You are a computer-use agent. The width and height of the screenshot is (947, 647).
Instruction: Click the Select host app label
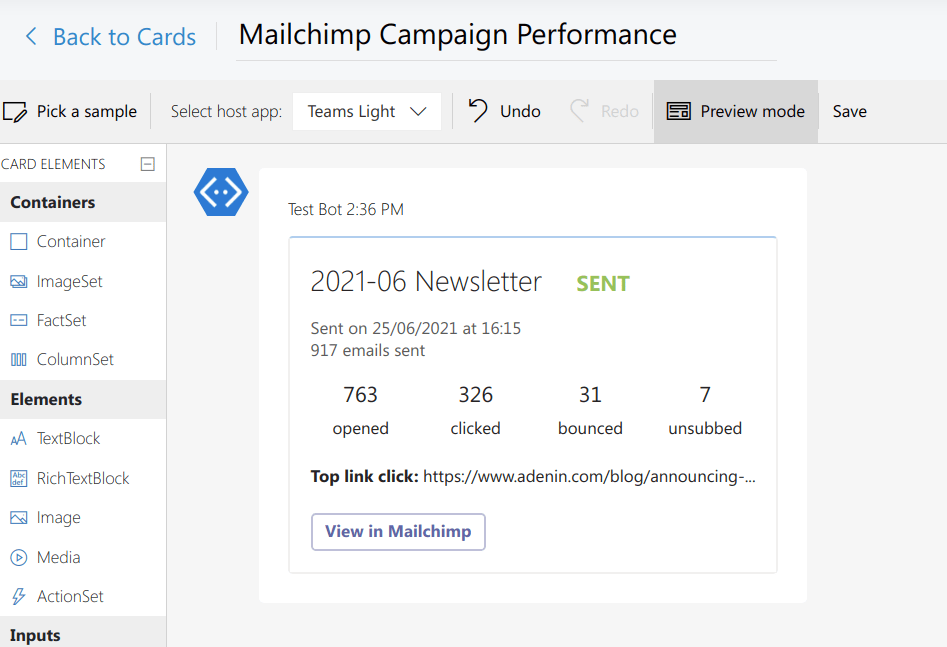(x=226, y=112)
